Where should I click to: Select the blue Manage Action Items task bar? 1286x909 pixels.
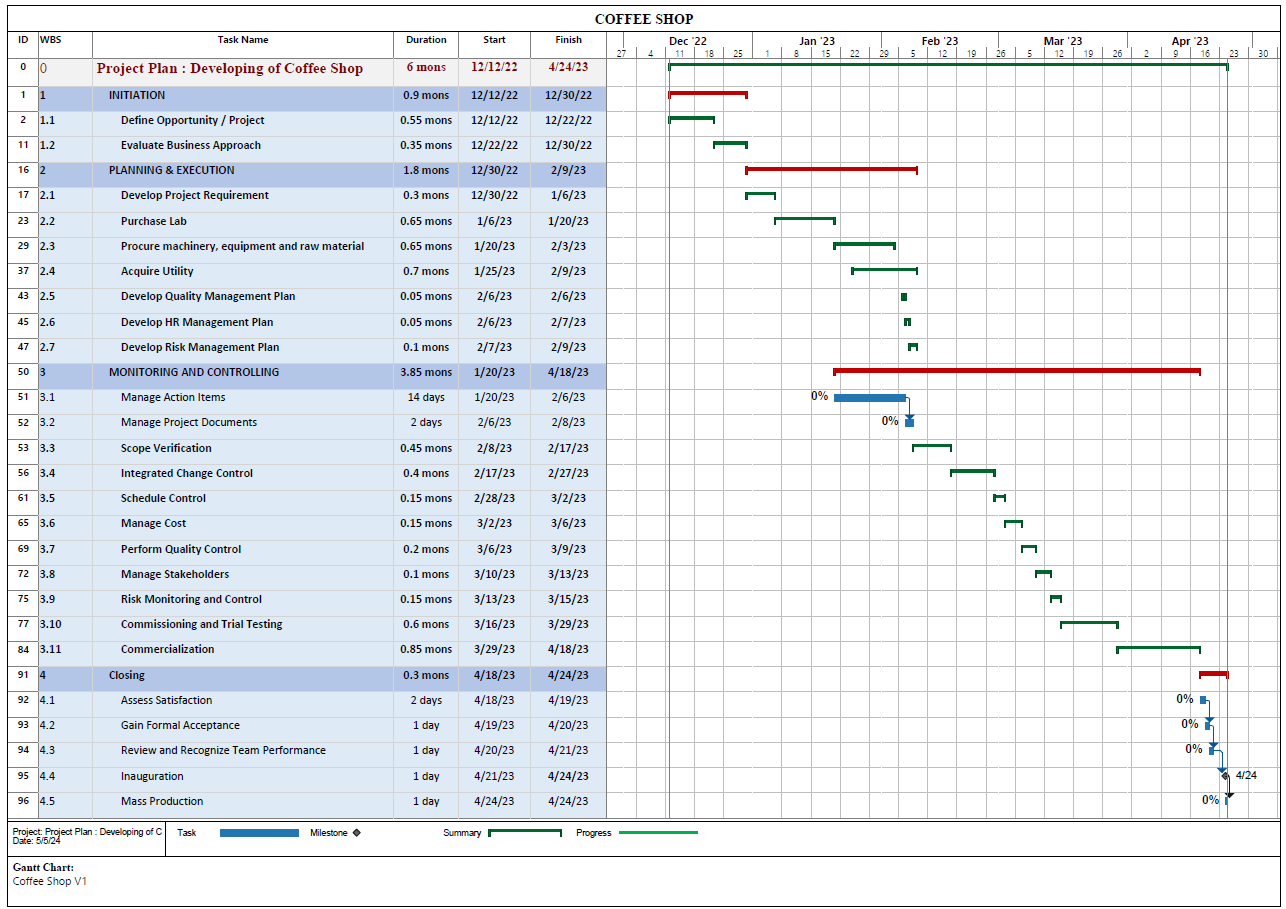(x=868, y=397)
